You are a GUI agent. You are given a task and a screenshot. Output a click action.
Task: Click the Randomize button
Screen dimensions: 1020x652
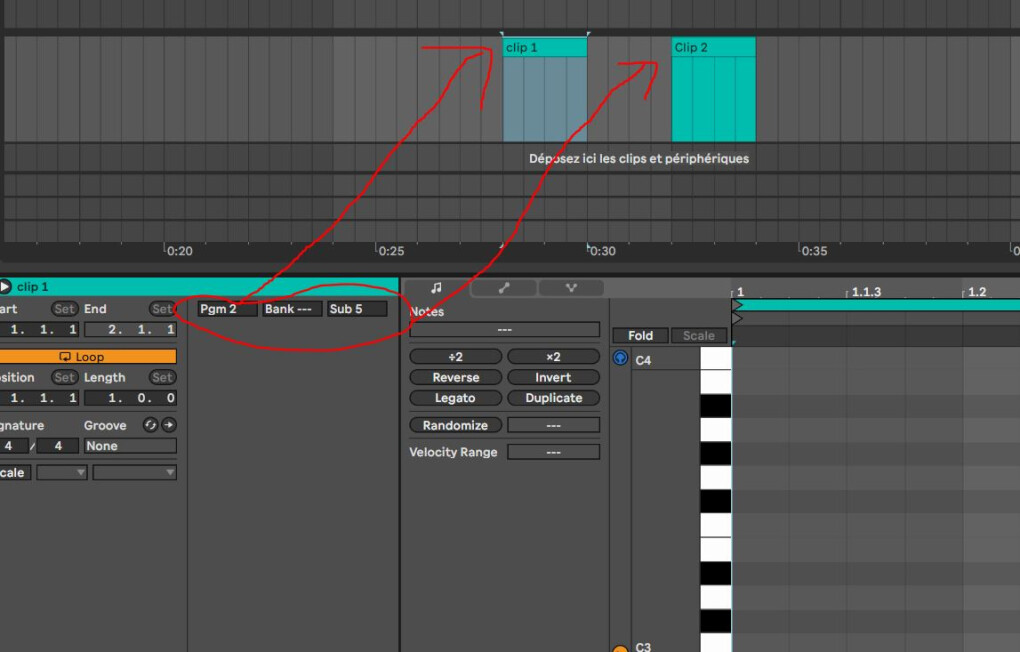(x=455, y=425)
